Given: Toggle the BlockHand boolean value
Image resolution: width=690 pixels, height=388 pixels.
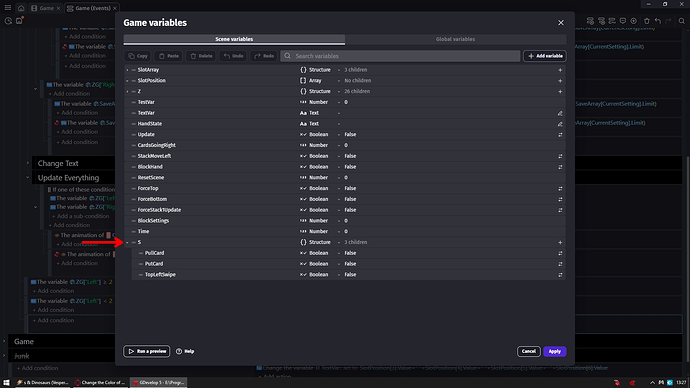Looking at the screenshot, I should pos(560,167).
